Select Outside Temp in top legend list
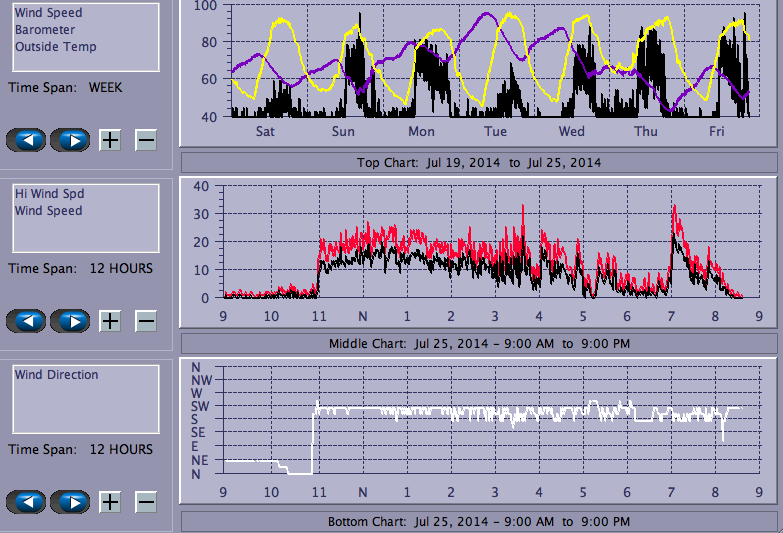This screenshot has height=533, width=783. (55, 47)
